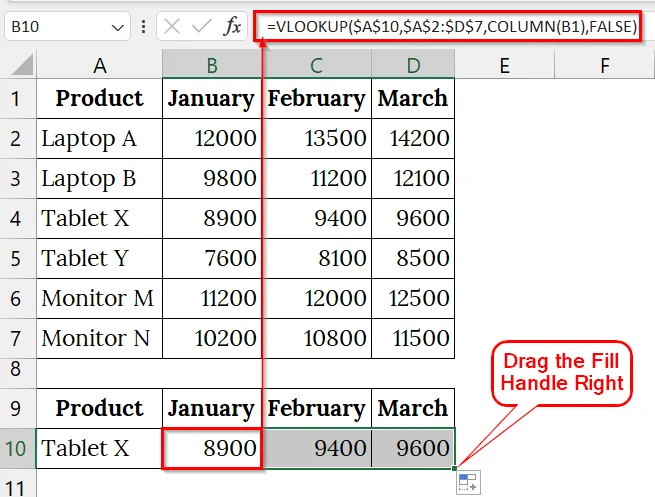
Task: Select column C header
Action: (317, 65)
